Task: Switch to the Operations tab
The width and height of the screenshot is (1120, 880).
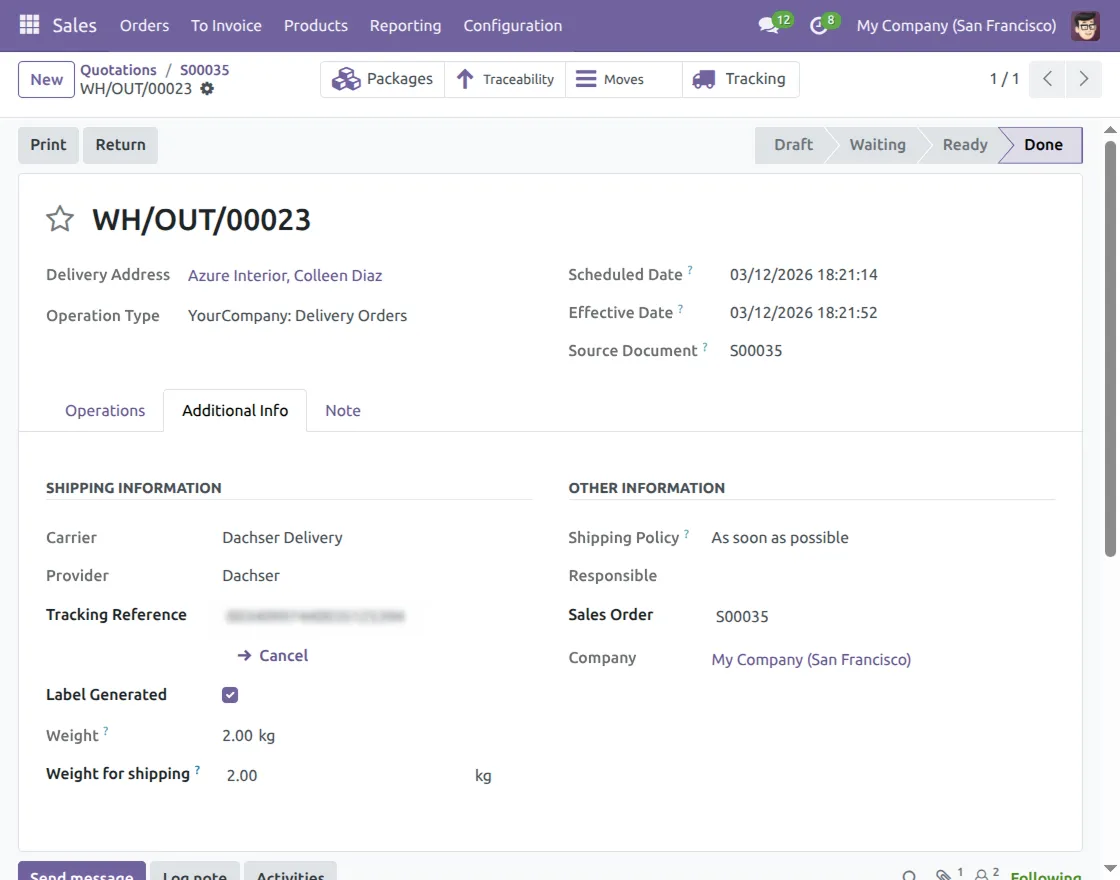Action: tap(104, 410)
